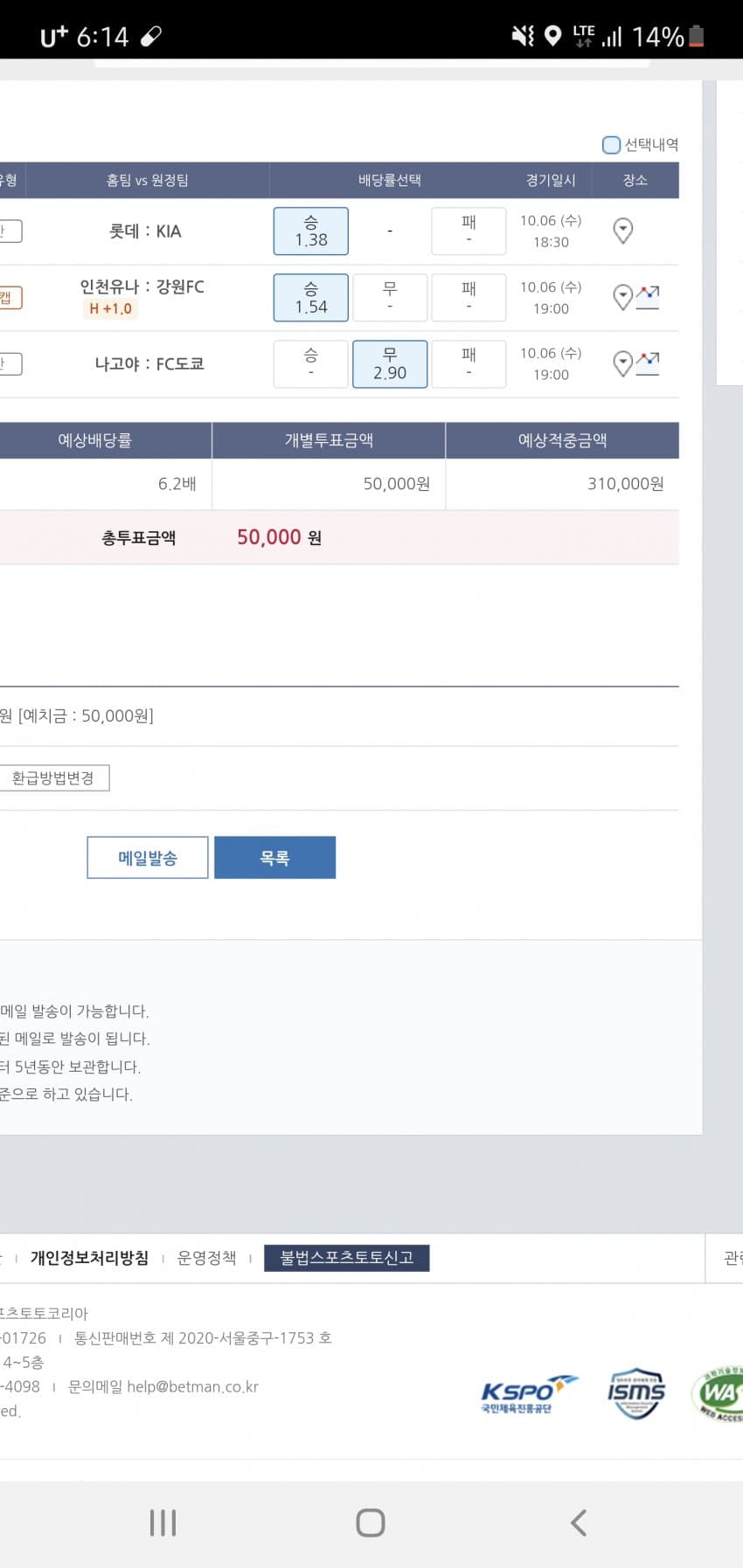
Task: Select 승 1.54 for 인천유나 : 강원FC
Action: pyautogui.click(x=311, y=297)
